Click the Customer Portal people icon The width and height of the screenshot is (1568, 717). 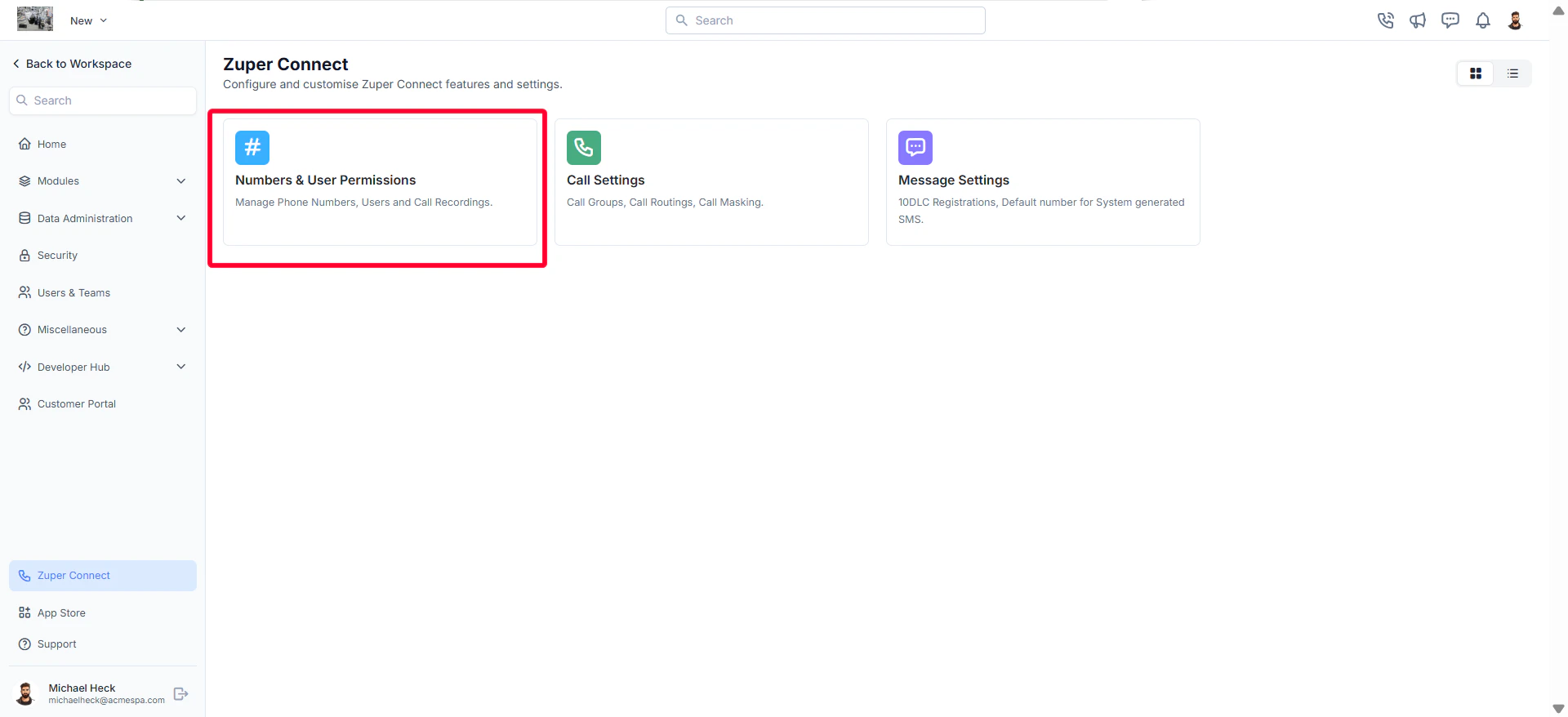pyautogui.click(x=24, y=404)
